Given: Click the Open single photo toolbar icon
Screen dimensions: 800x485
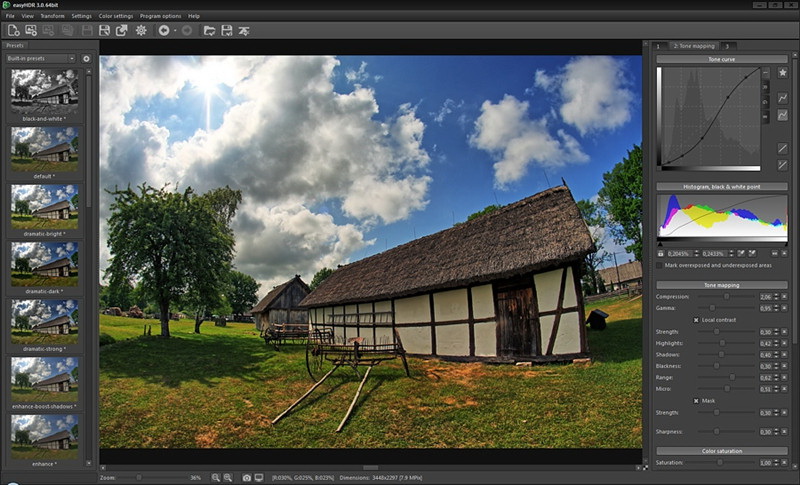Looking at the screenshot, I should tap(31, 31).
